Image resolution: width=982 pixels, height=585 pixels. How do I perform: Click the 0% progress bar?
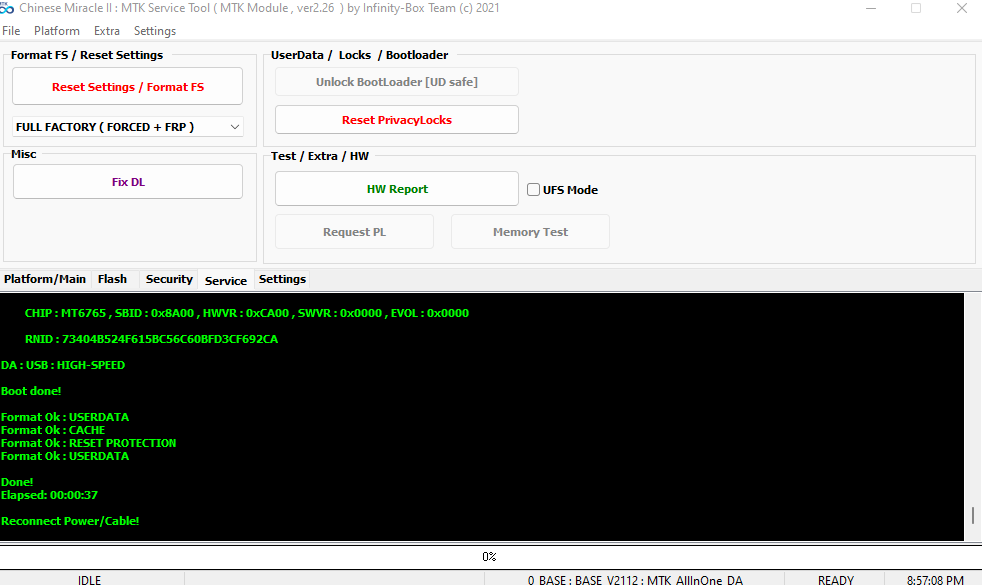point(491,556)
